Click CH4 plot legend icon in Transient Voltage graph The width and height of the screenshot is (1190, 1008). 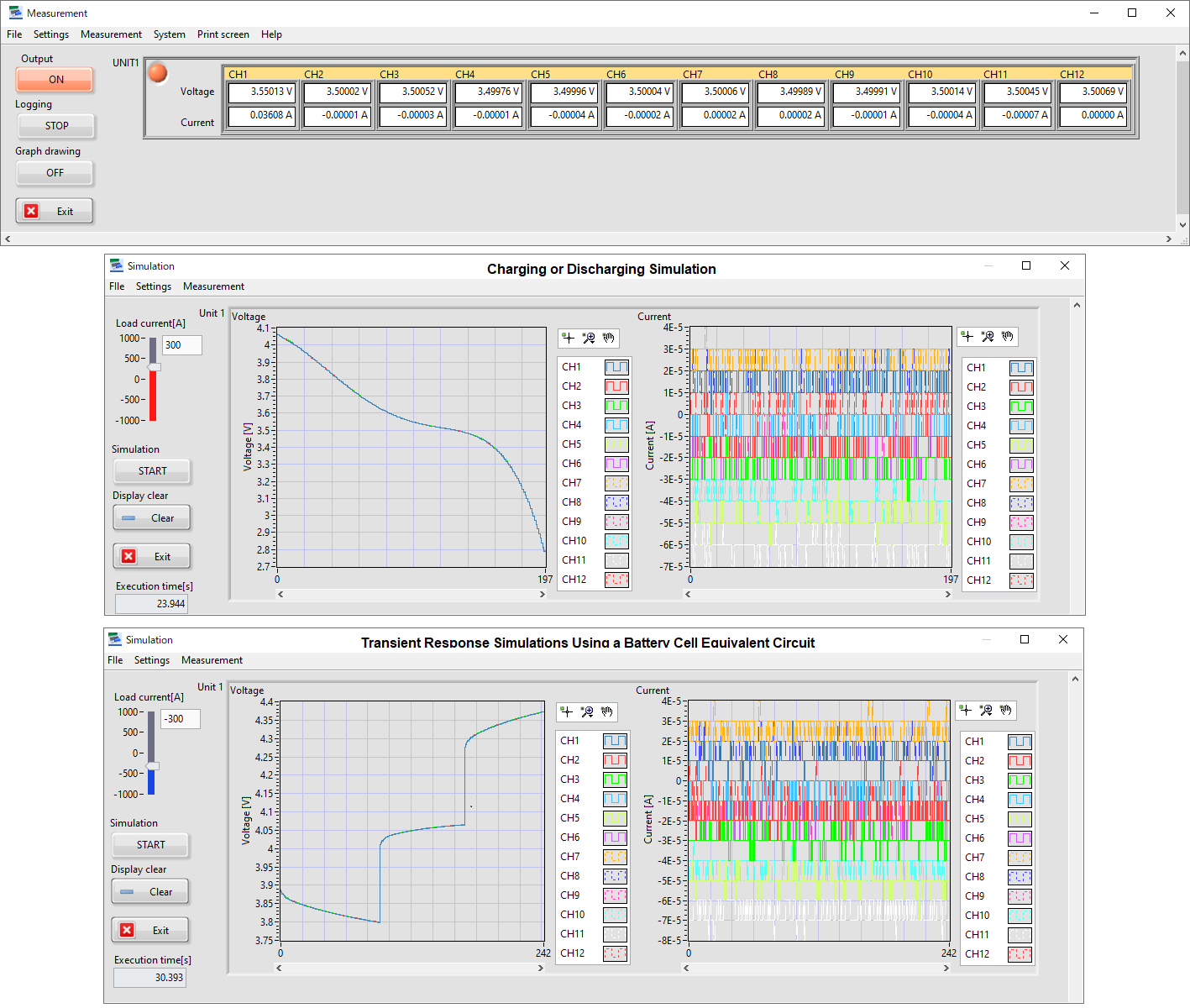click(x=615, y=799)
